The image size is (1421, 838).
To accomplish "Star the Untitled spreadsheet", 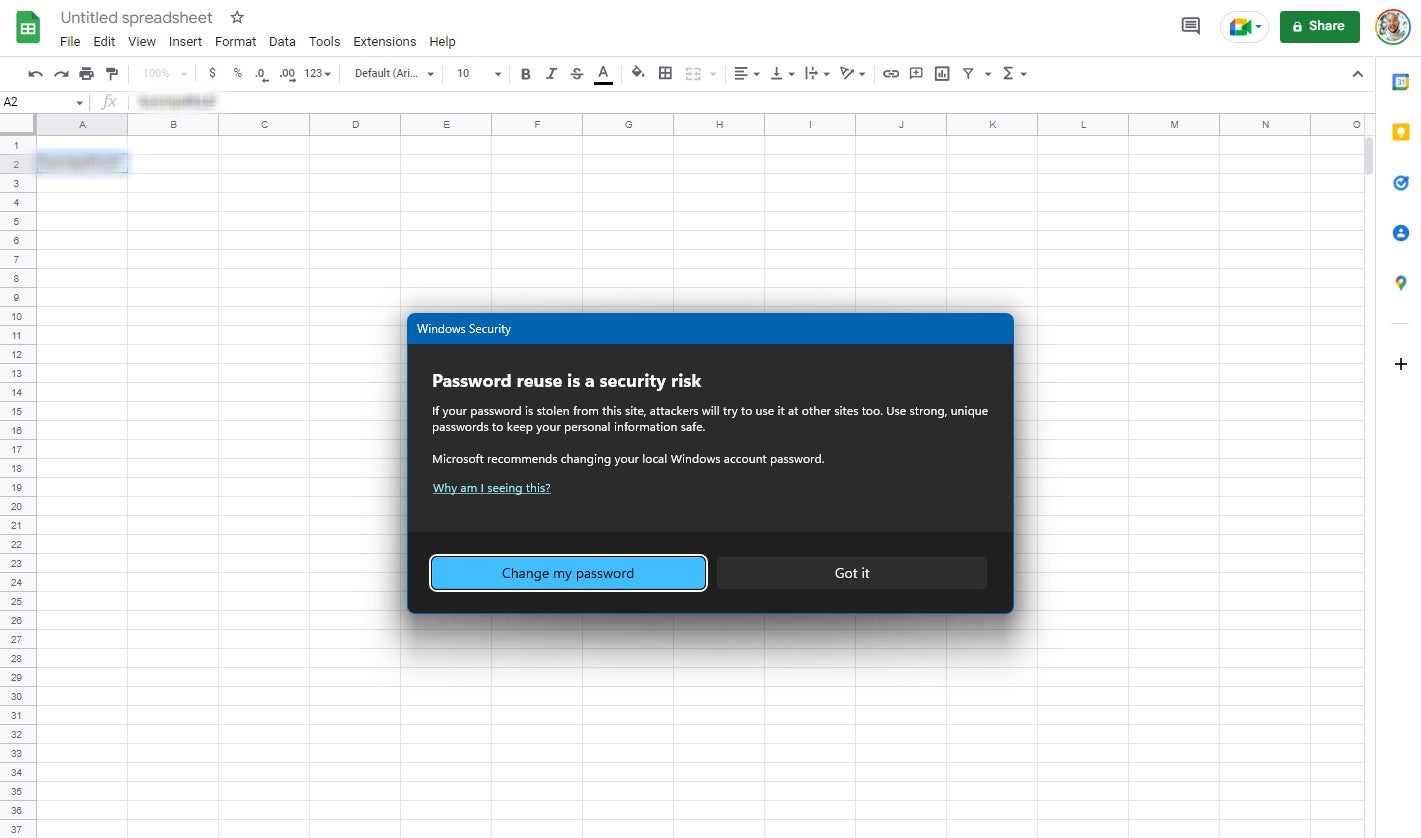I will [236, 17].
